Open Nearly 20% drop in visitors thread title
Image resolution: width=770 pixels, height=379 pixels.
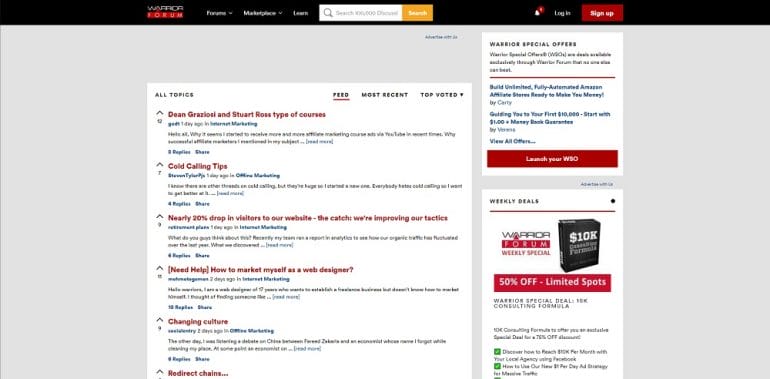(307, 218)
